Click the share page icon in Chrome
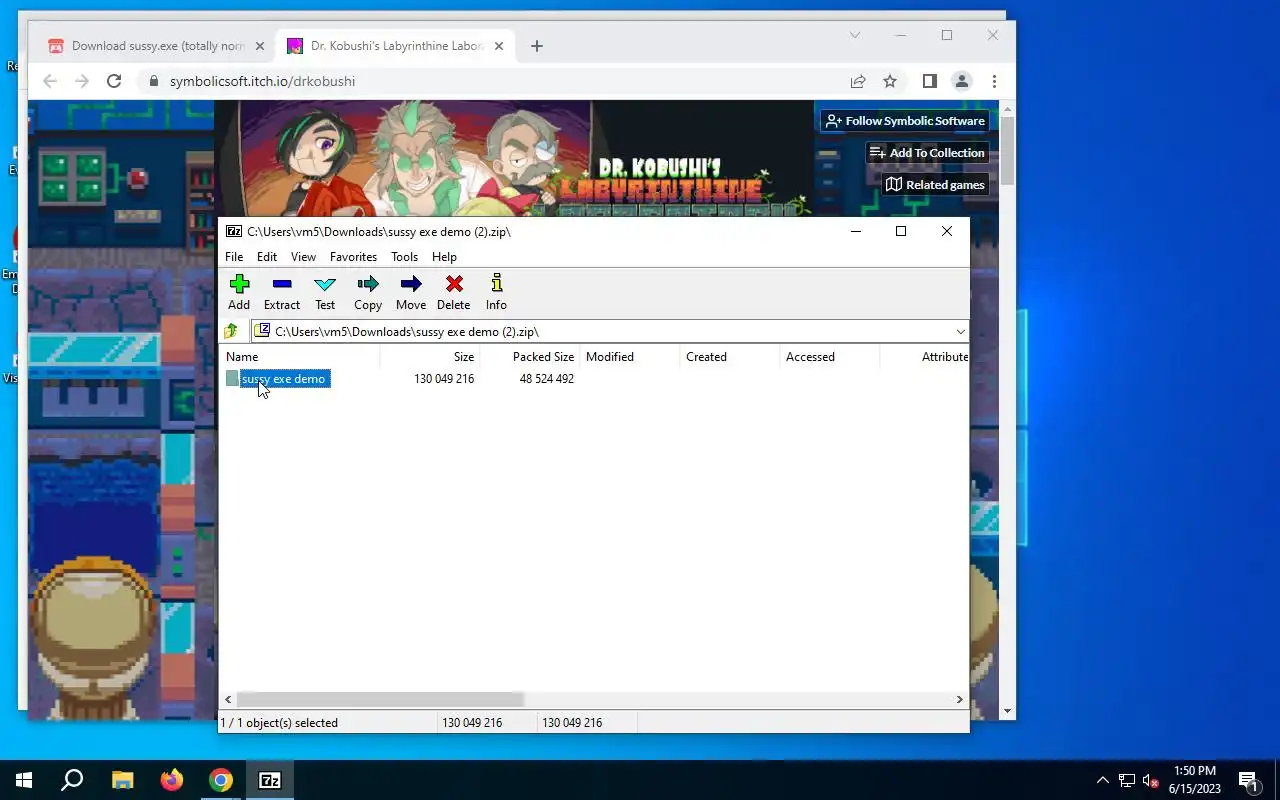 coord(858,81)
